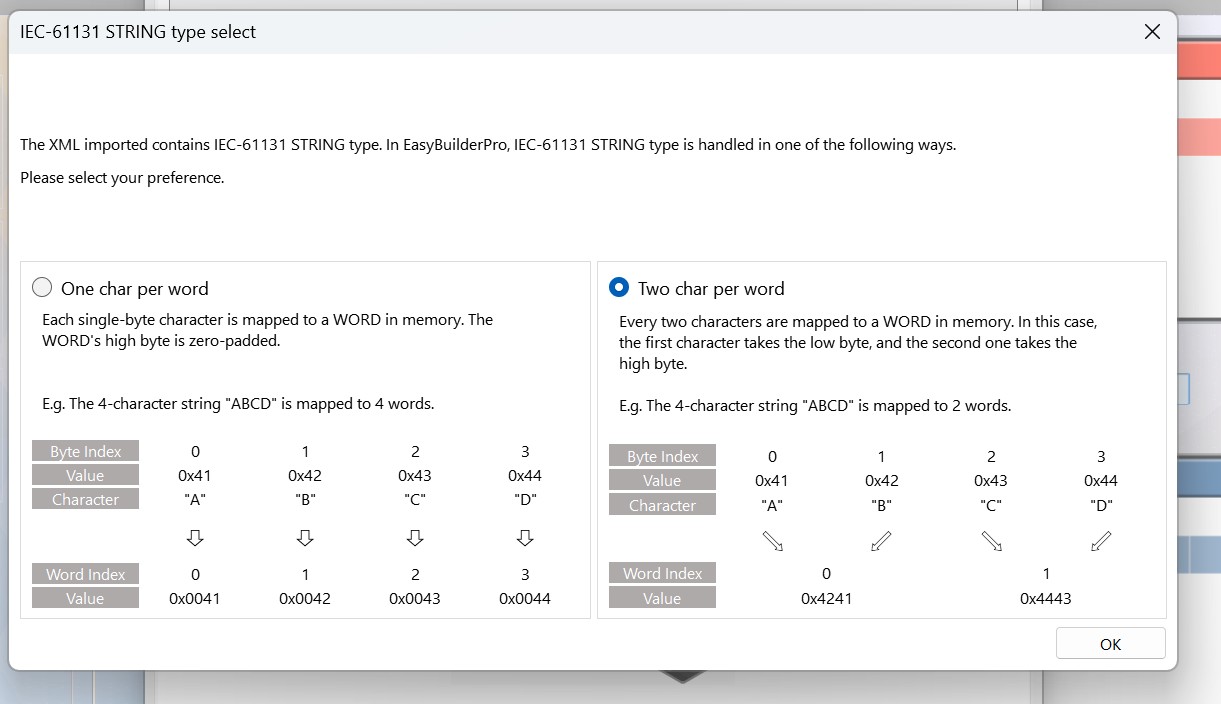Viewport: 1221px width, 704px height.
Task: Click the word value 0x0041
Action: [195, 599]
